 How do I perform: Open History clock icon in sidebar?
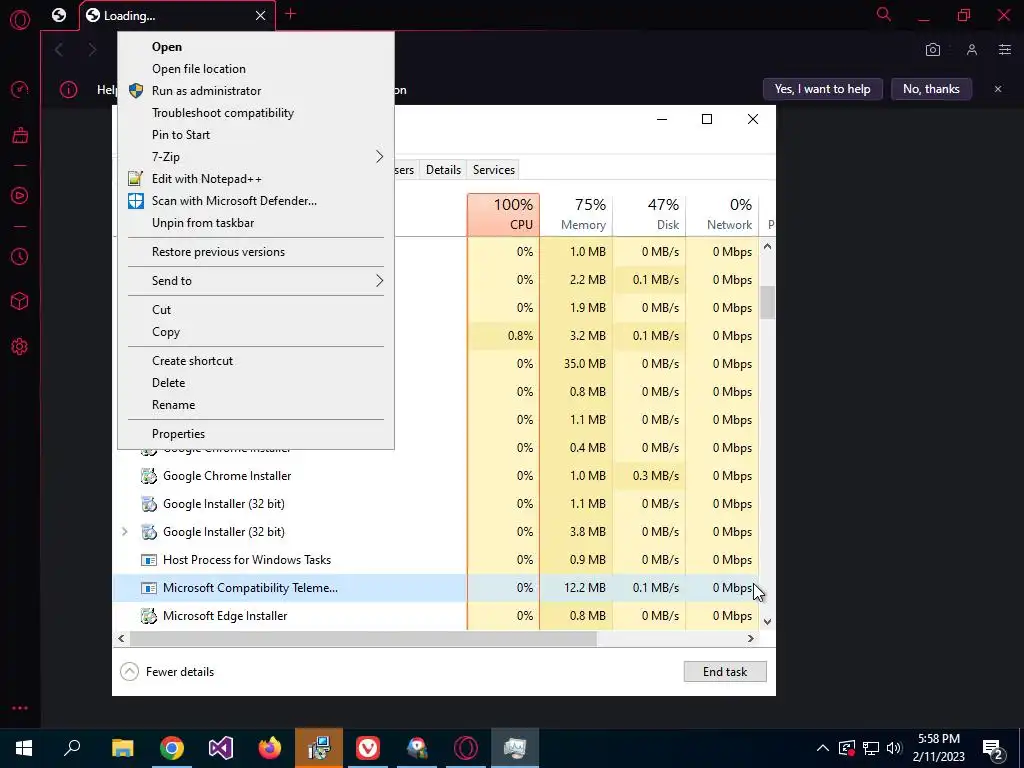(x=20, y=257)
